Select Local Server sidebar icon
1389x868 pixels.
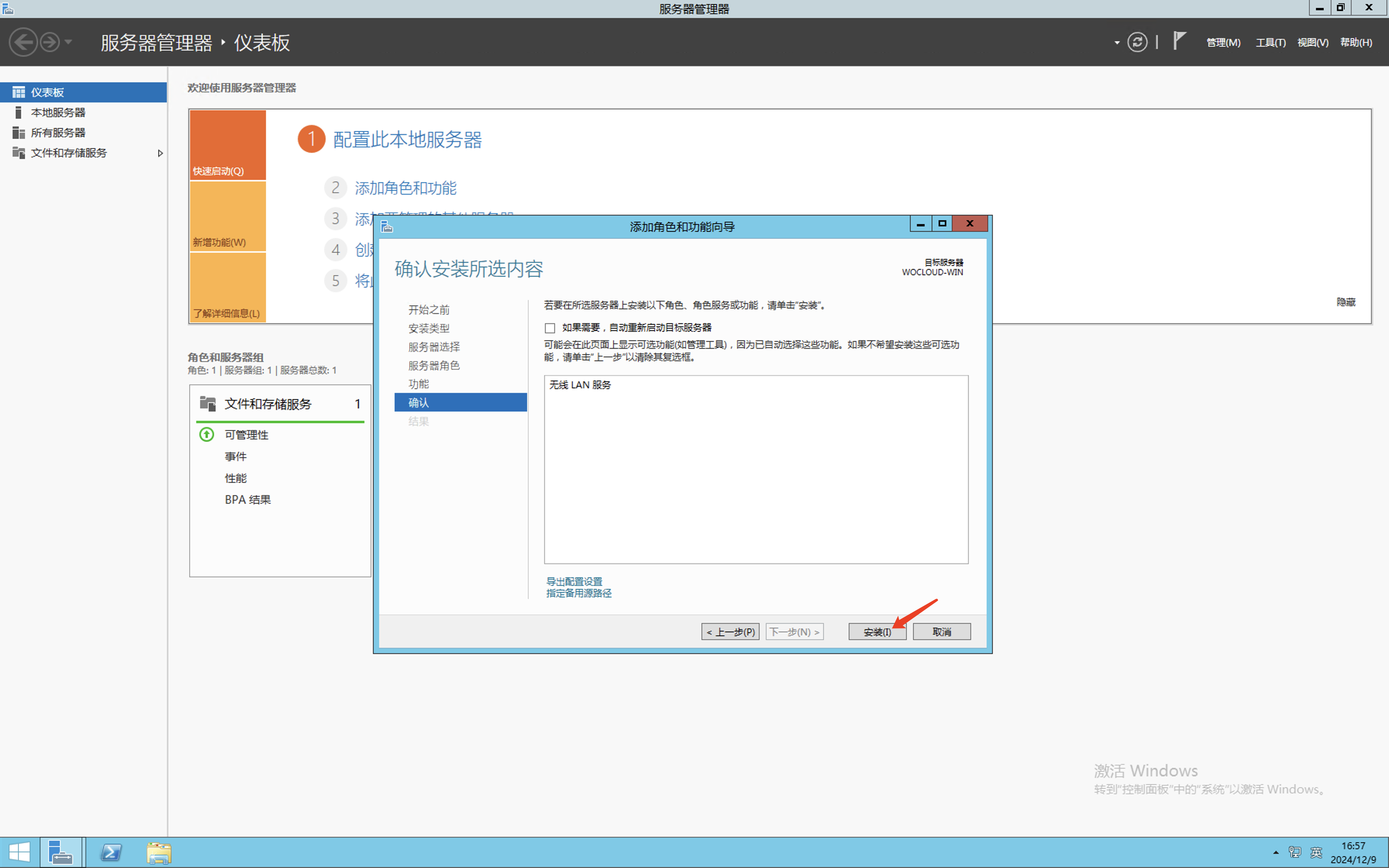click(18, 112)
